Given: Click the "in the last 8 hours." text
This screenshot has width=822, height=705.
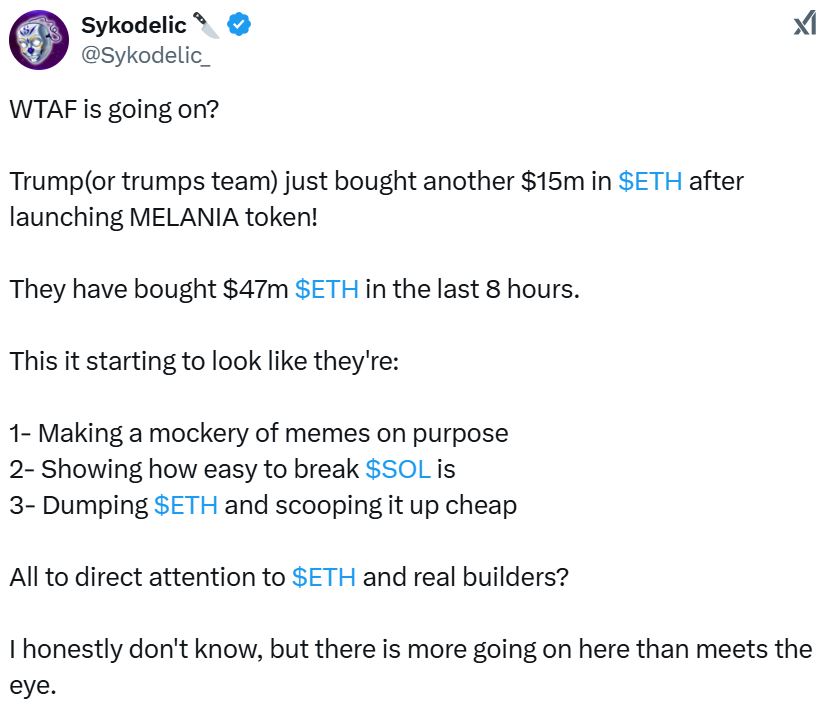Looking at the screenshot, I should pyautogui.click(x=471, y=289).
